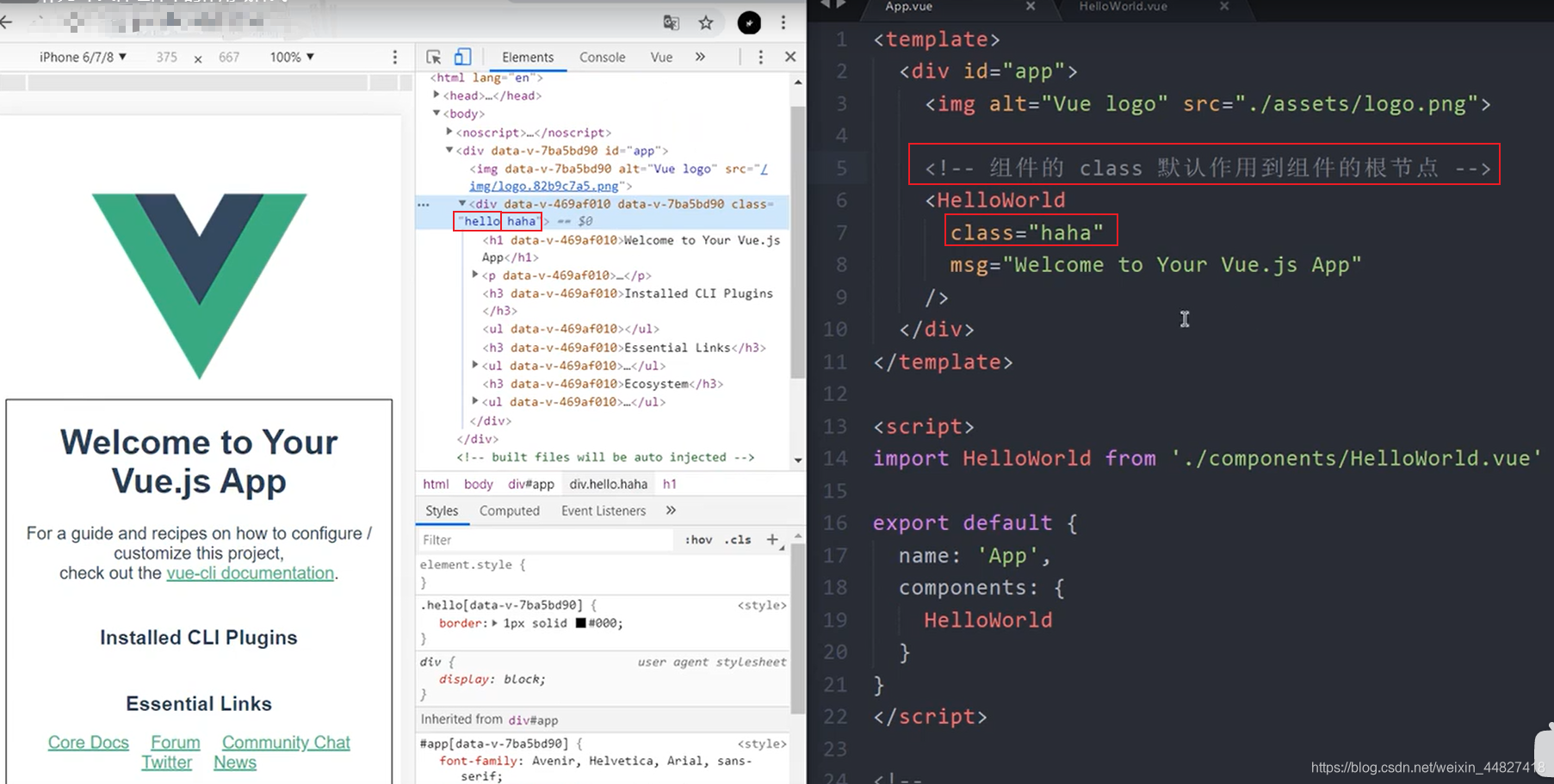Open the iPhone 6/7/8 device dropdown
Image resolution: width=1554 pixels, height=784 pixels.
83,57
